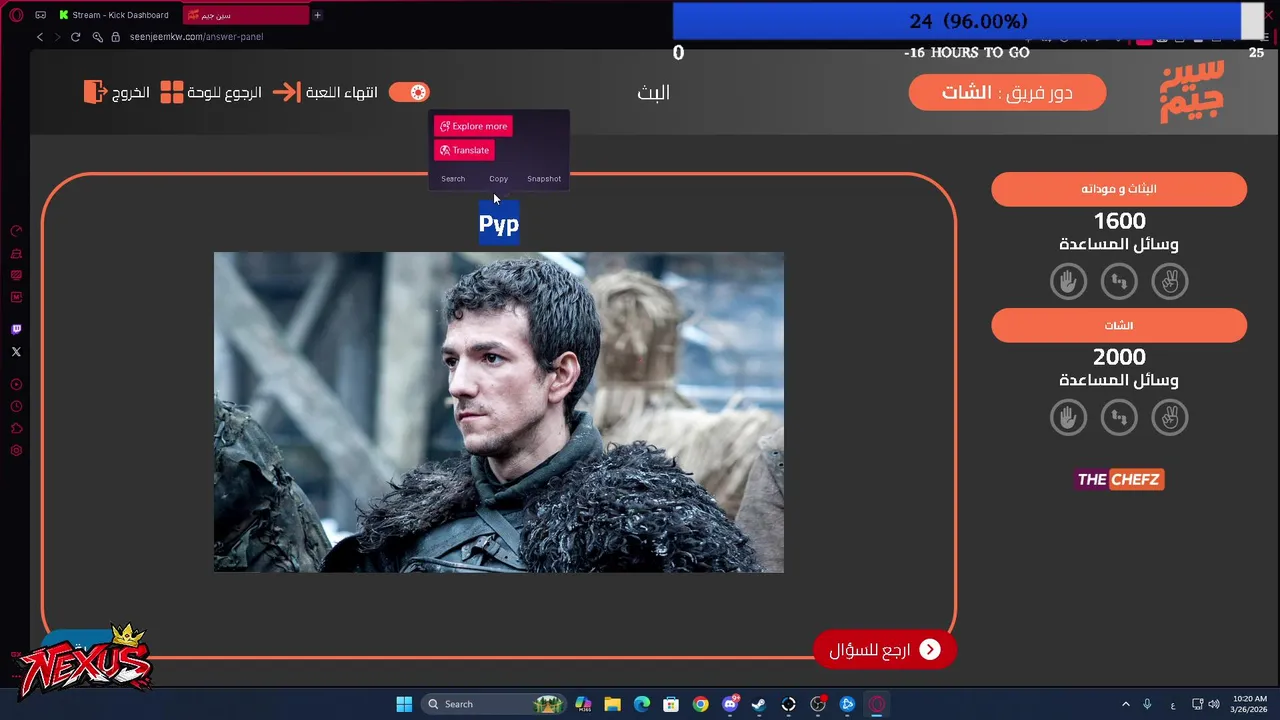Image resolution: width=1280 pixels, height=720 pixels.
Task: Open Microsoft Edge from taskbar
Action: point(642,704)
